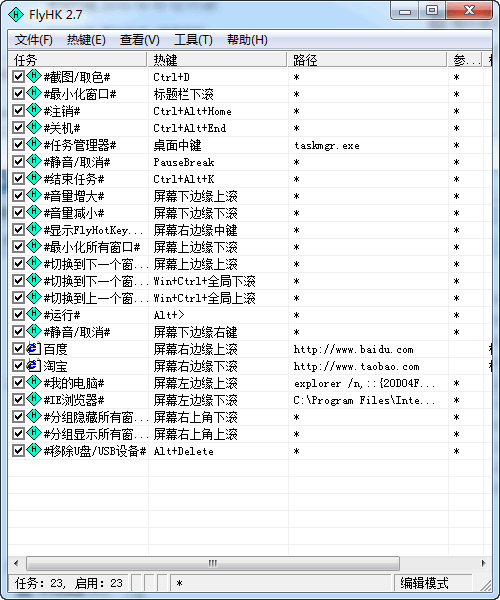
Task: Click the icon beside #任务管理器#
Action: click(x=34, y=144)
